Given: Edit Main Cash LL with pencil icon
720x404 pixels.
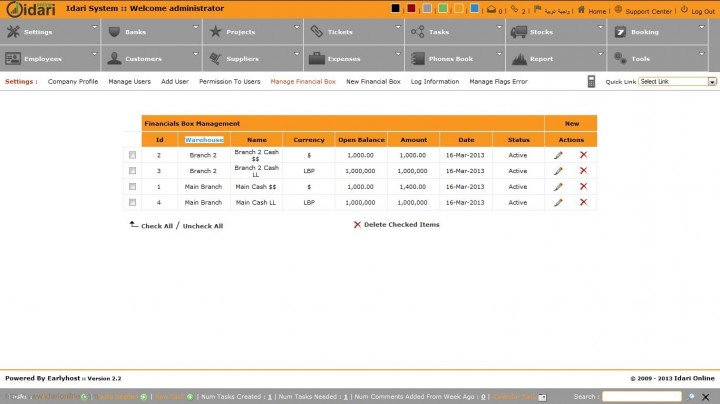Looking at the screenshot, I should click(558, 202).
